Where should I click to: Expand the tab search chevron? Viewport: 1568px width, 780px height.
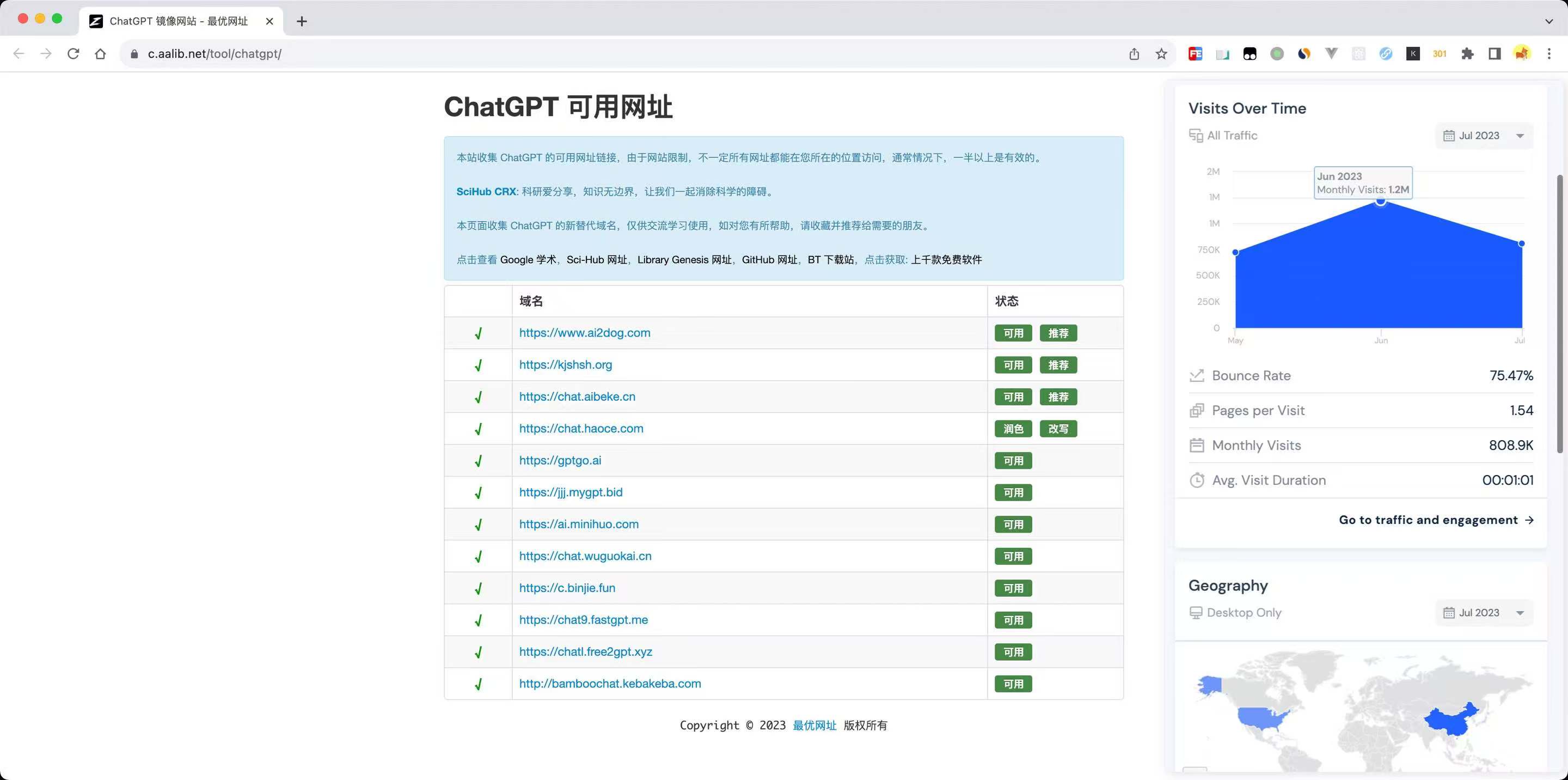point(1548,21)
